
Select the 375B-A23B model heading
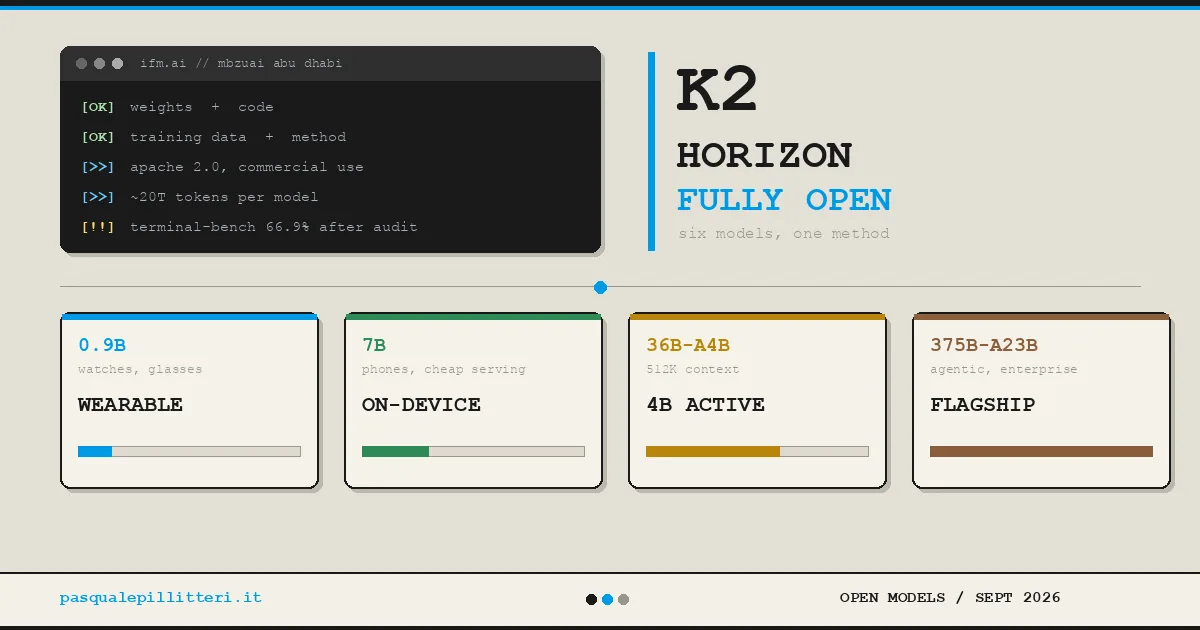pyautogui.click(x=984, y=346)
